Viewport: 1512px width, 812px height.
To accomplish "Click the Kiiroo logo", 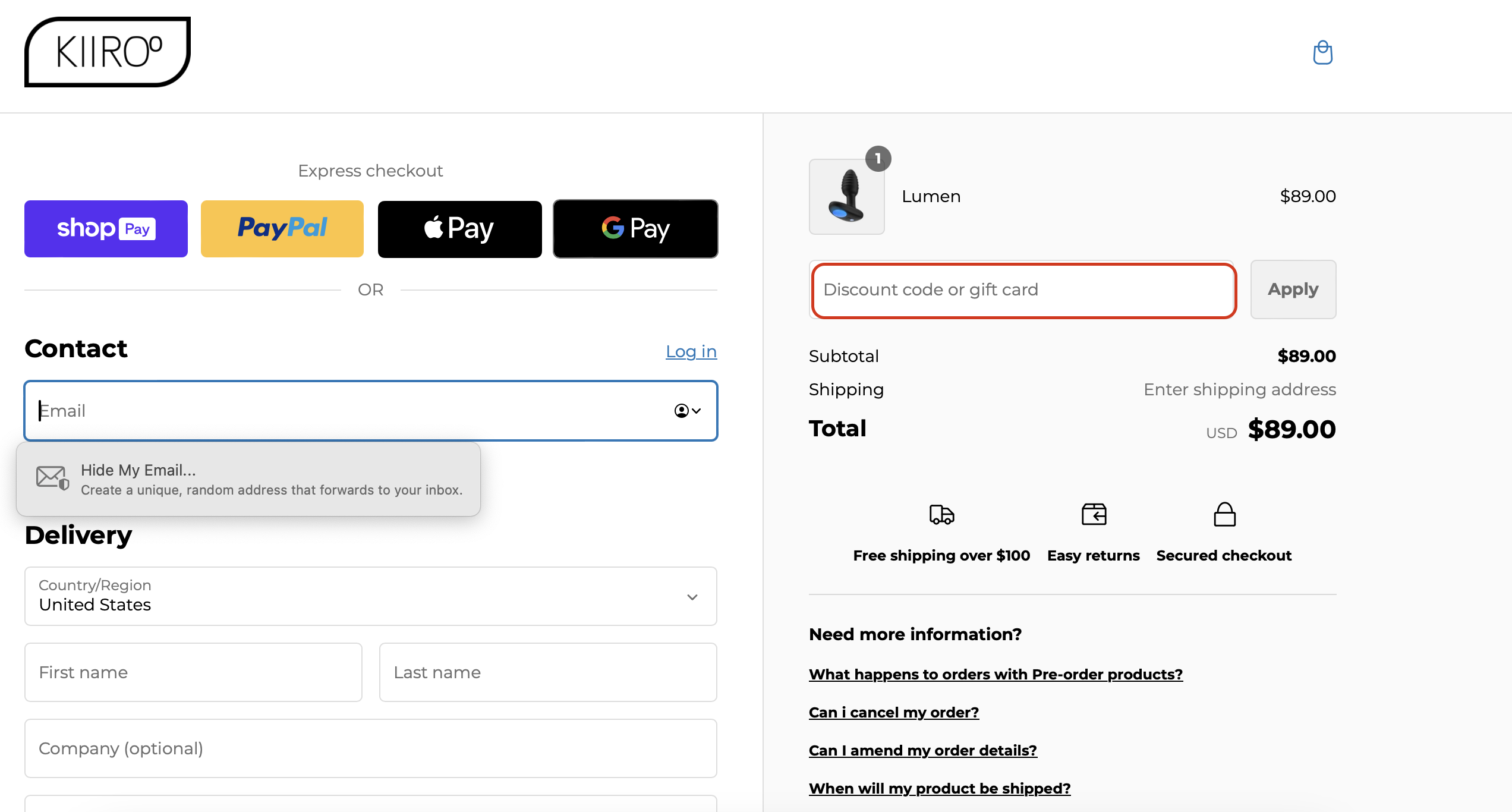I will pos(107,52).
